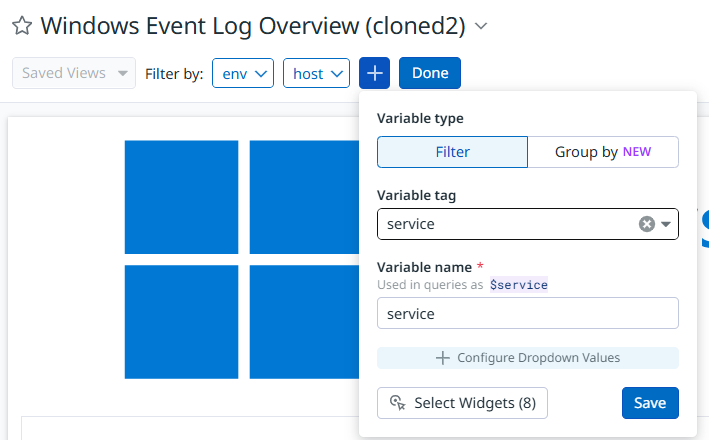Image resolution: width=709 pixels, height=440 pixels.
Task: Open Configure Dropdown Values
Action: point(527,357)
